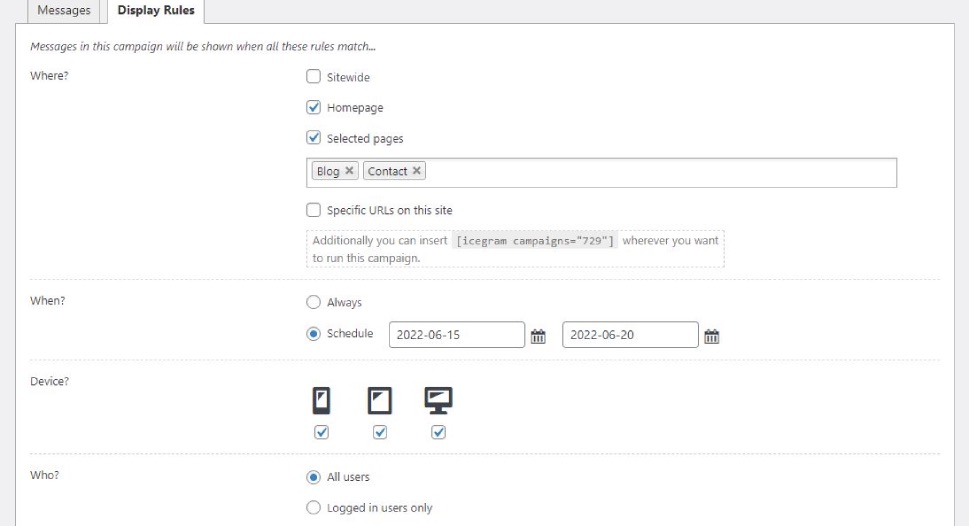Open the Display Rules tab
The image size is (969, 526).
point(156,11)
